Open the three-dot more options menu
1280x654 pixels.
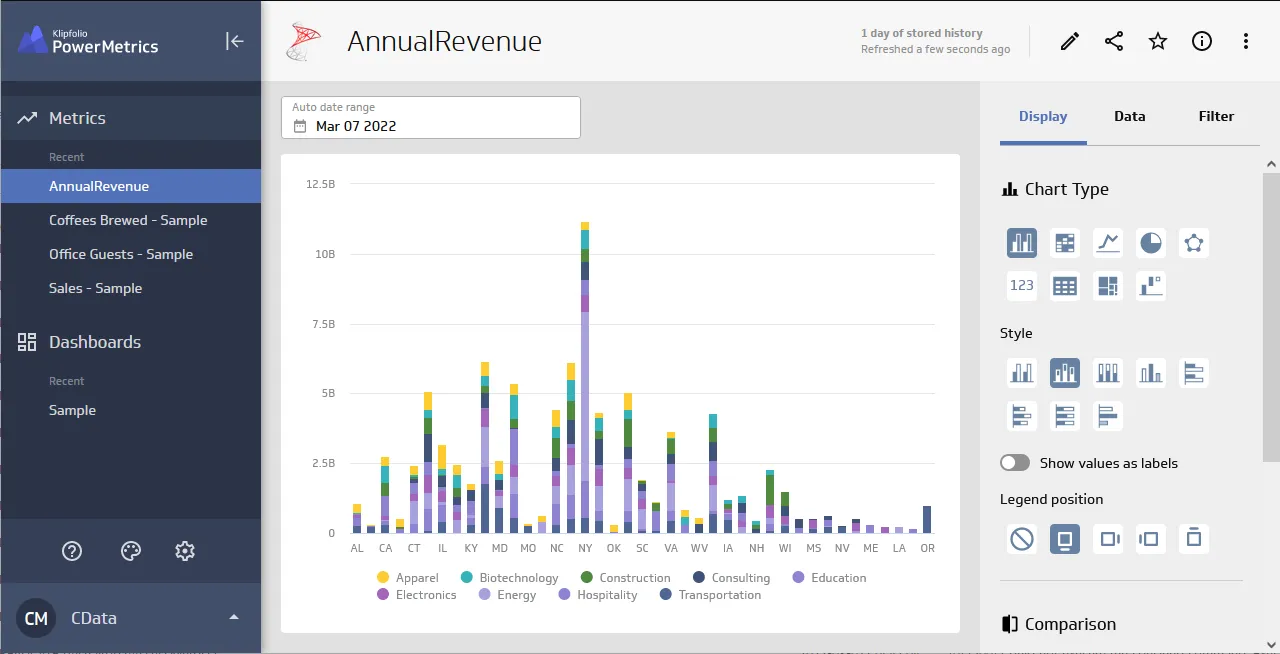click(1246, 41)
